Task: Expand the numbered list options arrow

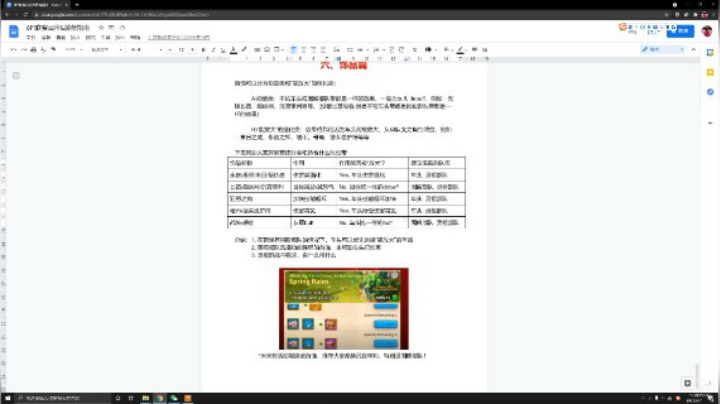Action: coord(383,50)
